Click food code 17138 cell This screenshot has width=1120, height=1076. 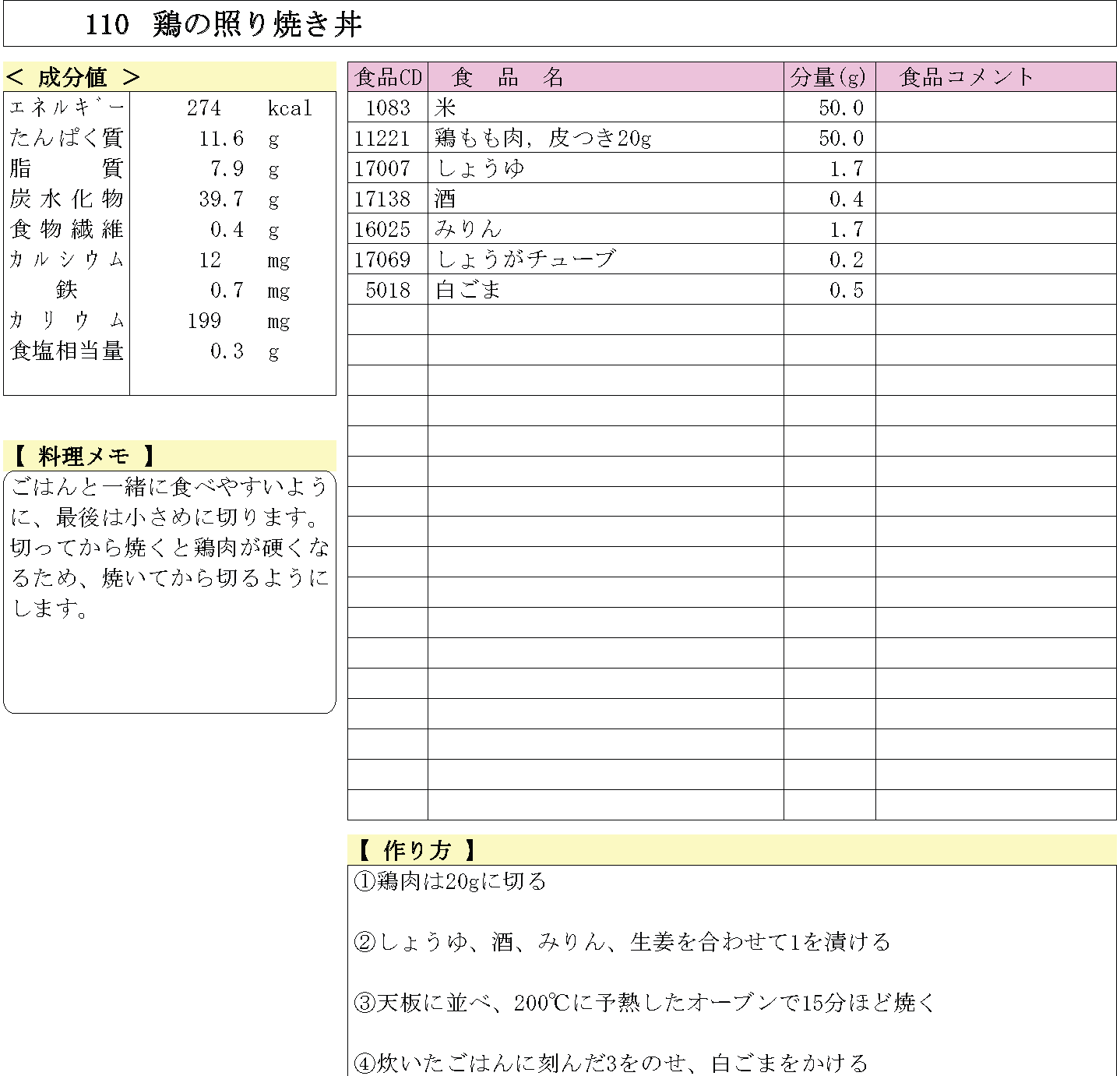point(382,199)
